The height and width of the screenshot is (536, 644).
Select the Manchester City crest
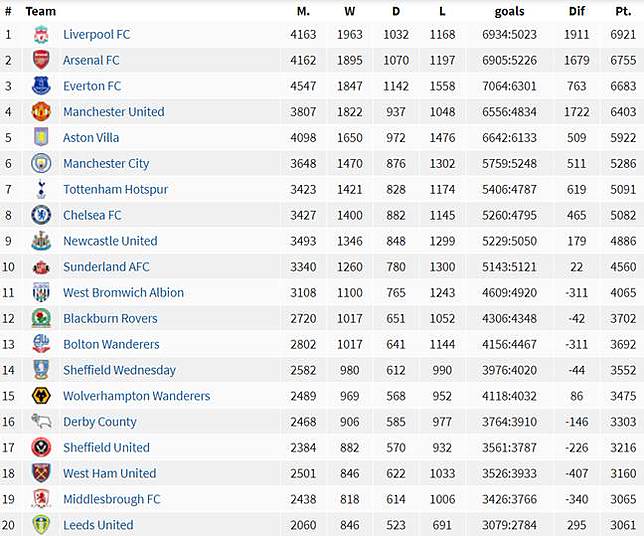(41, 163)
